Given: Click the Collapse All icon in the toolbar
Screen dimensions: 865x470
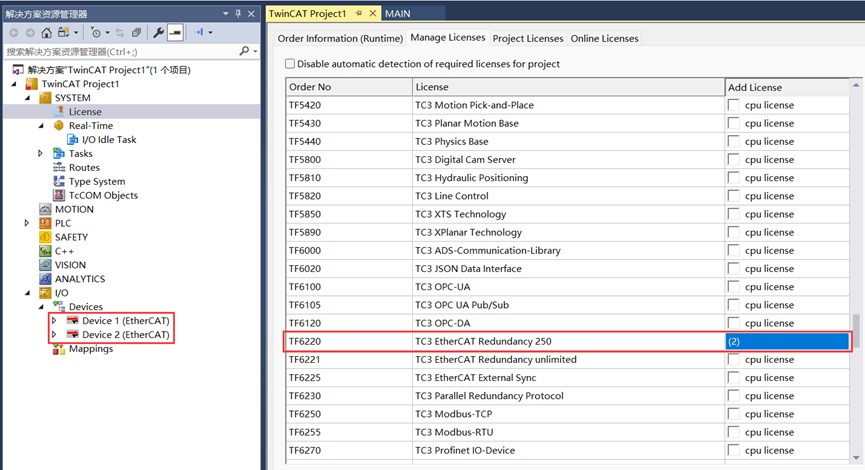Looking at the screenshot, I should [x=136, y=33].
